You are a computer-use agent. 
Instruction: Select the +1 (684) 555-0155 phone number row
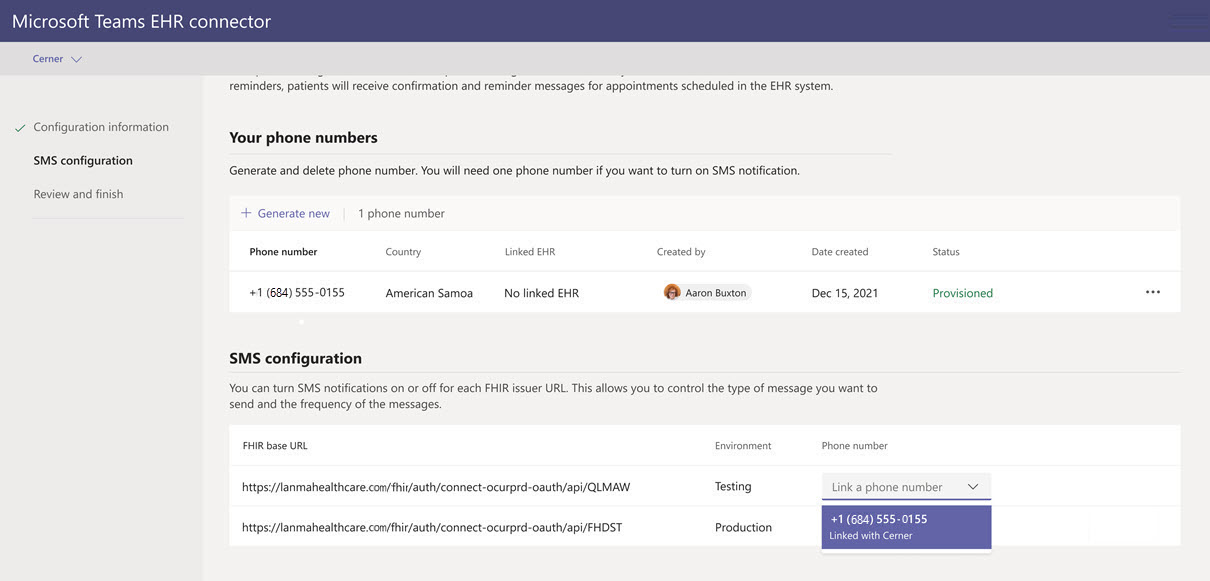pyautogui.click(x=297, y=293)
